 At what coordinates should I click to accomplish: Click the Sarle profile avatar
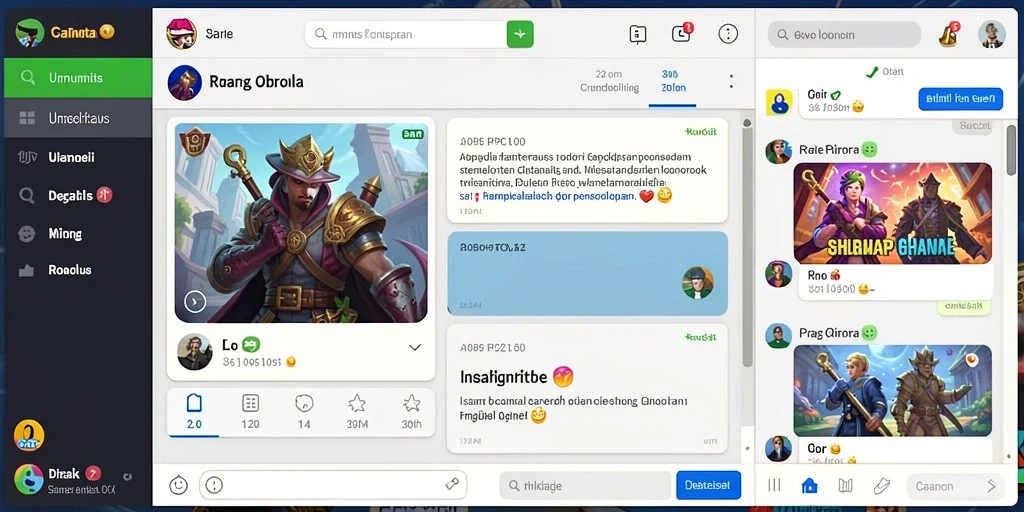(x=182, y=34)
